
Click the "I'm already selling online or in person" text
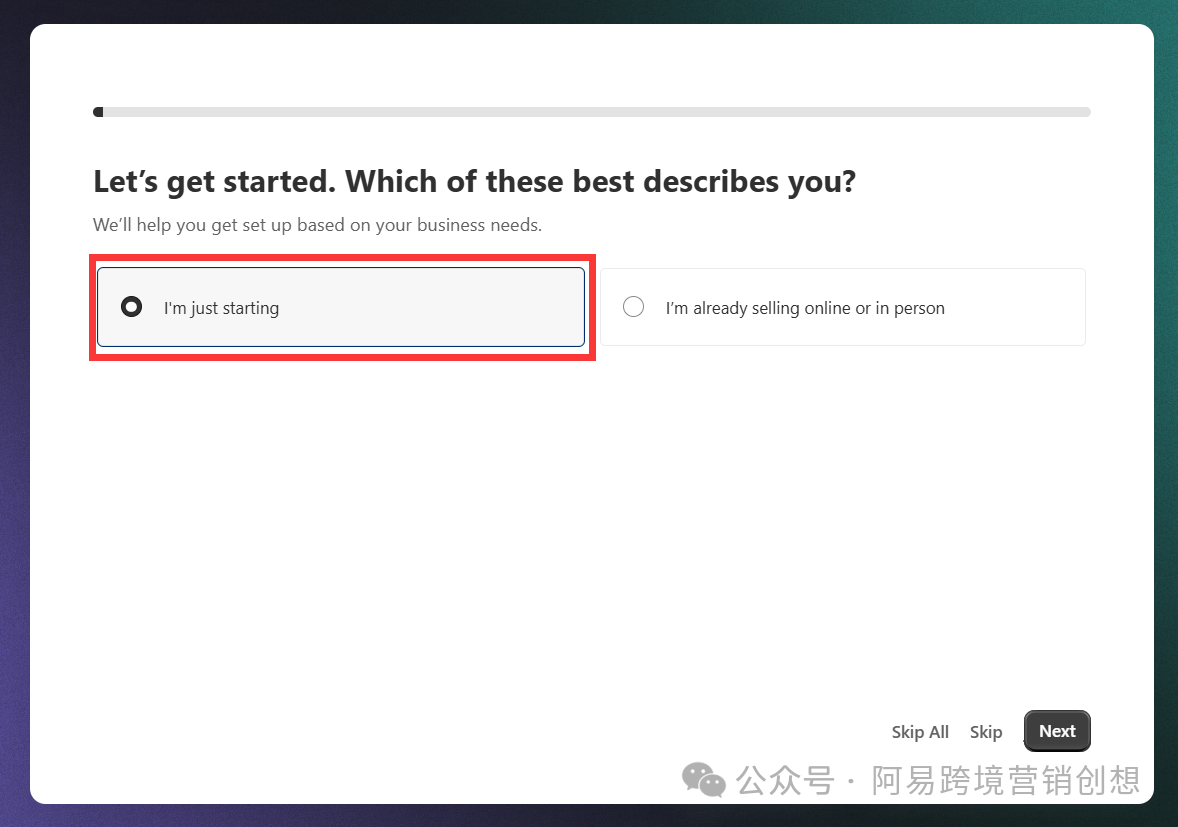pyautogui.click(x=804, y=308)
